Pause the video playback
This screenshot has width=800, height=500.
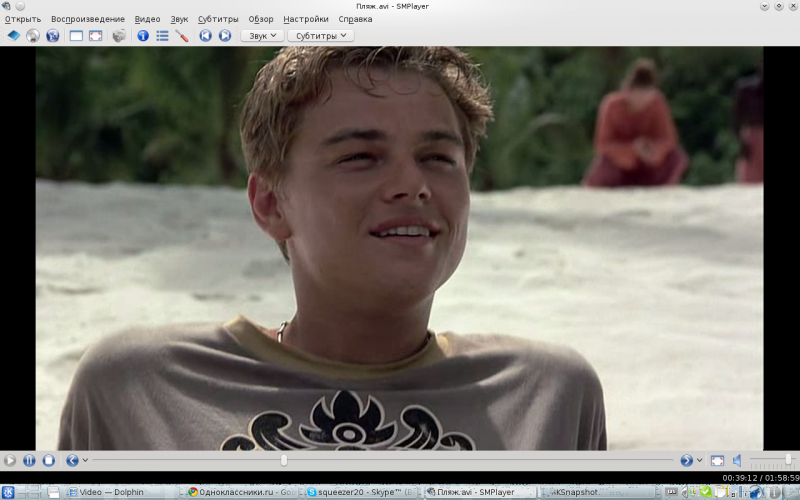[x=29, y=461]
